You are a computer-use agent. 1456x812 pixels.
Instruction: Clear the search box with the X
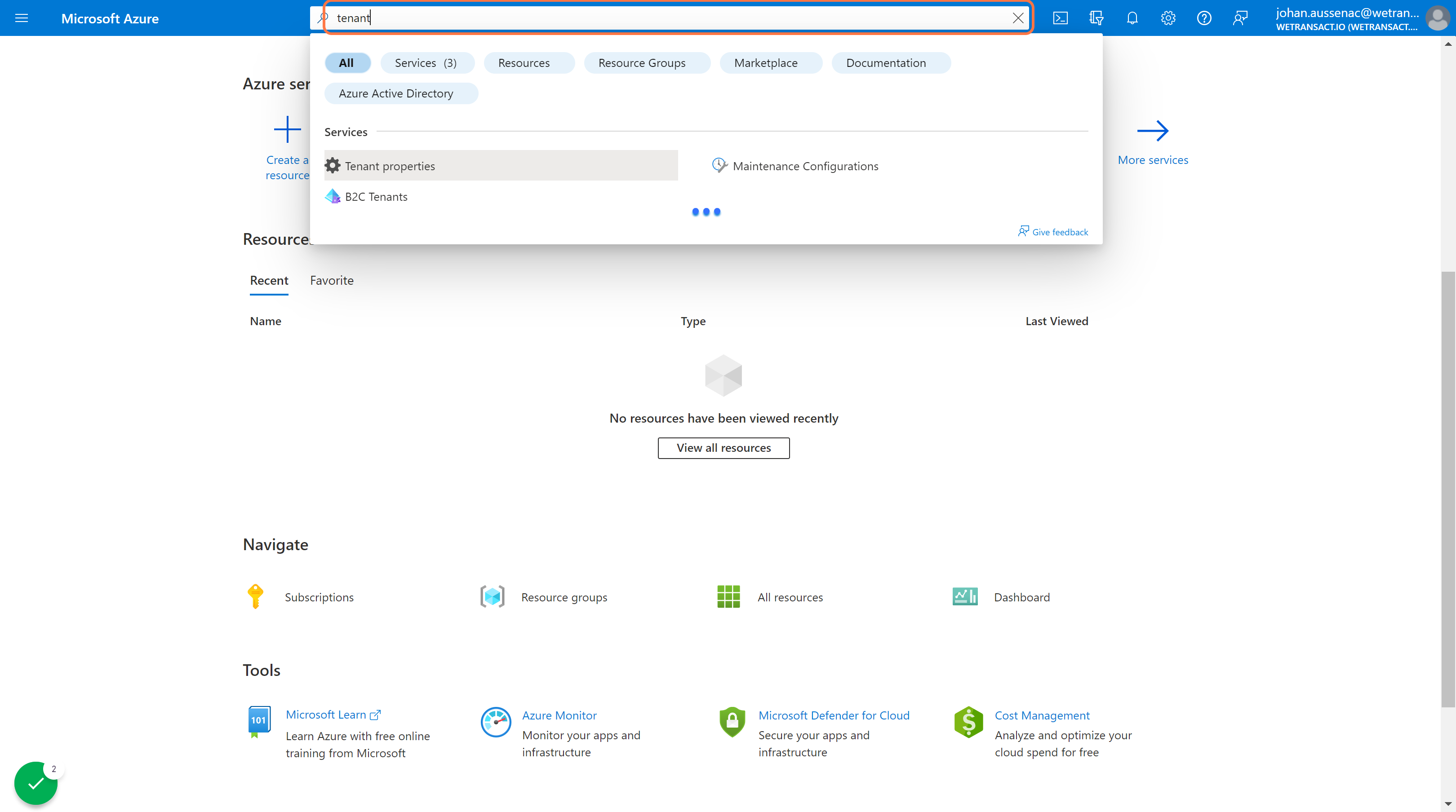coord(1018,18)
